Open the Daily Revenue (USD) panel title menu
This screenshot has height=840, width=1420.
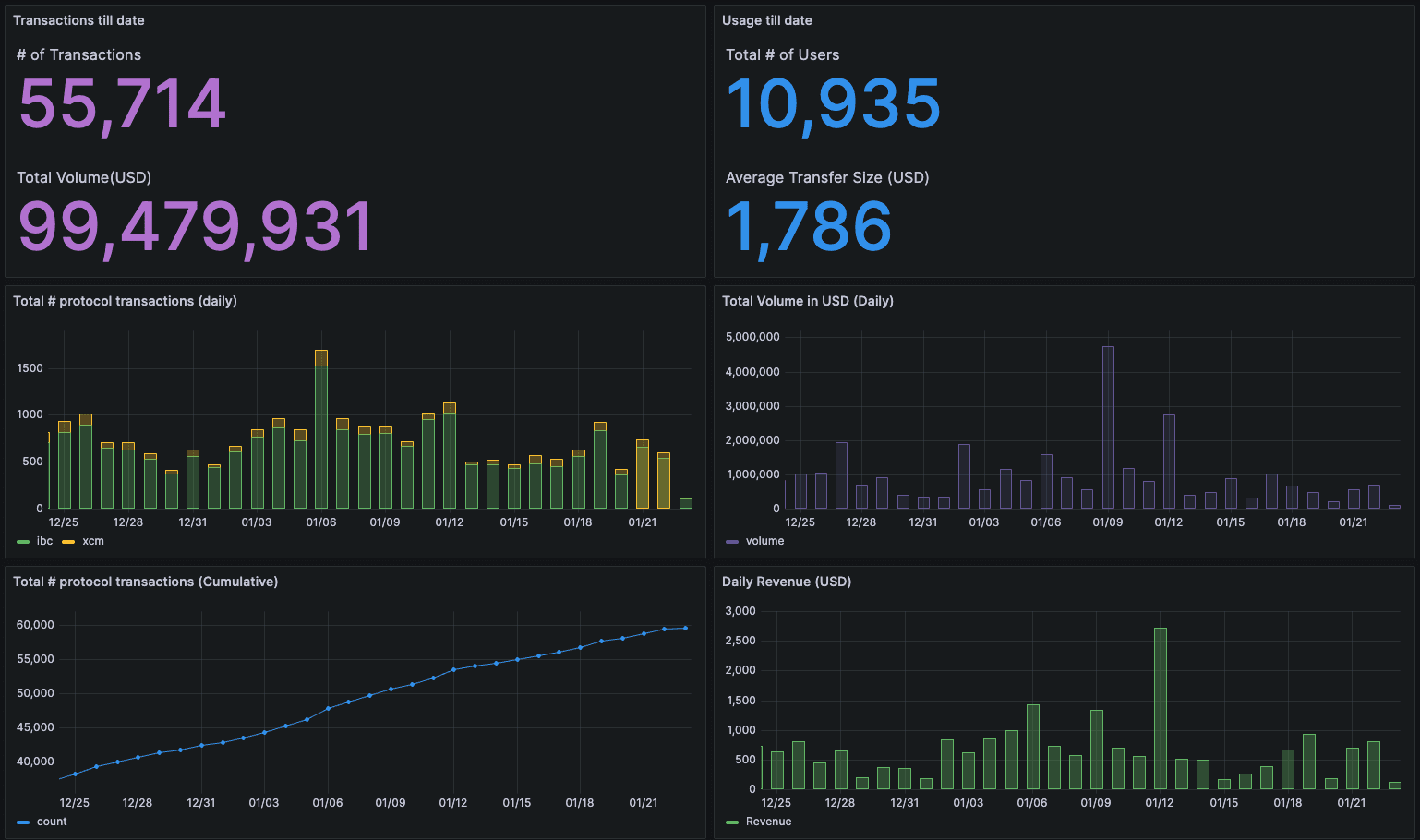pos(786,582)
